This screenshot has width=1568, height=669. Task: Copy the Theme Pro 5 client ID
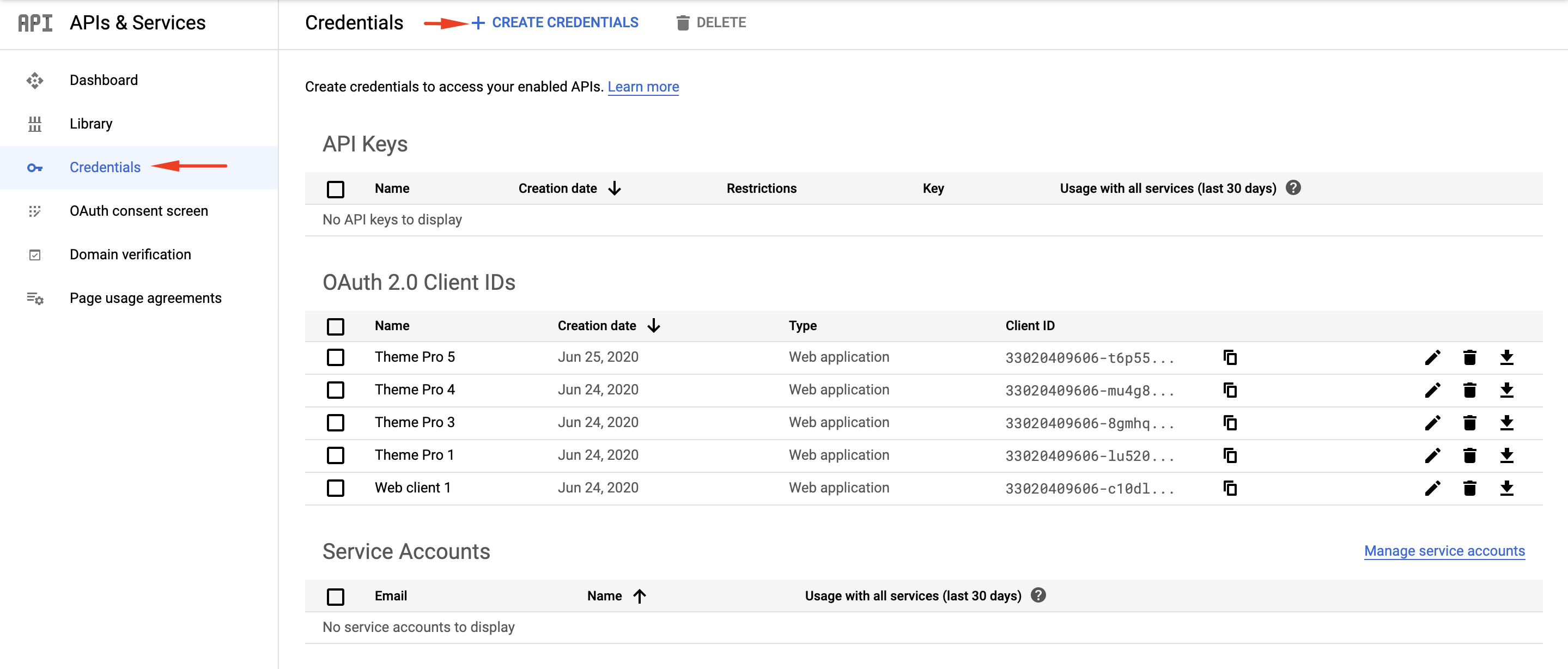pos(1230,357)
